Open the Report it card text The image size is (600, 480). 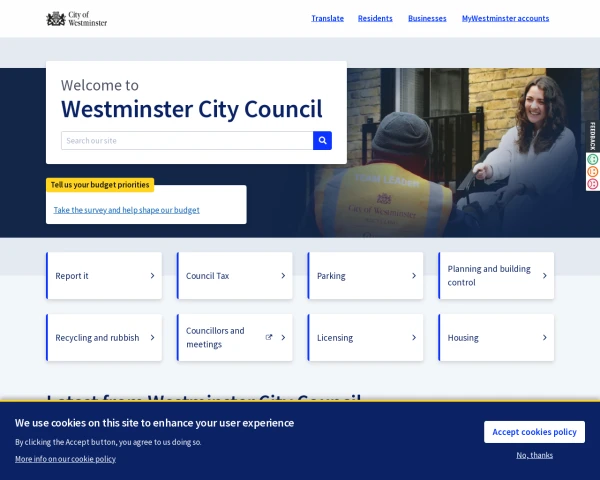pos(72,276)
